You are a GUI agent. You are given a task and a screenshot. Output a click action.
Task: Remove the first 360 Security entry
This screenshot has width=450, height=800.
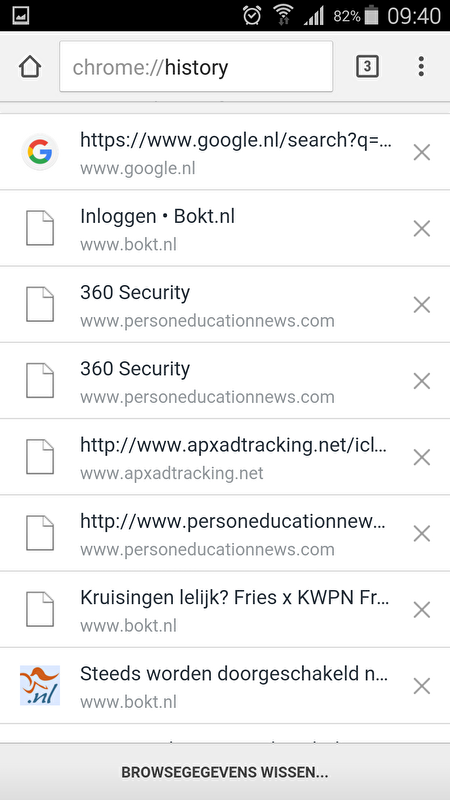422,305
